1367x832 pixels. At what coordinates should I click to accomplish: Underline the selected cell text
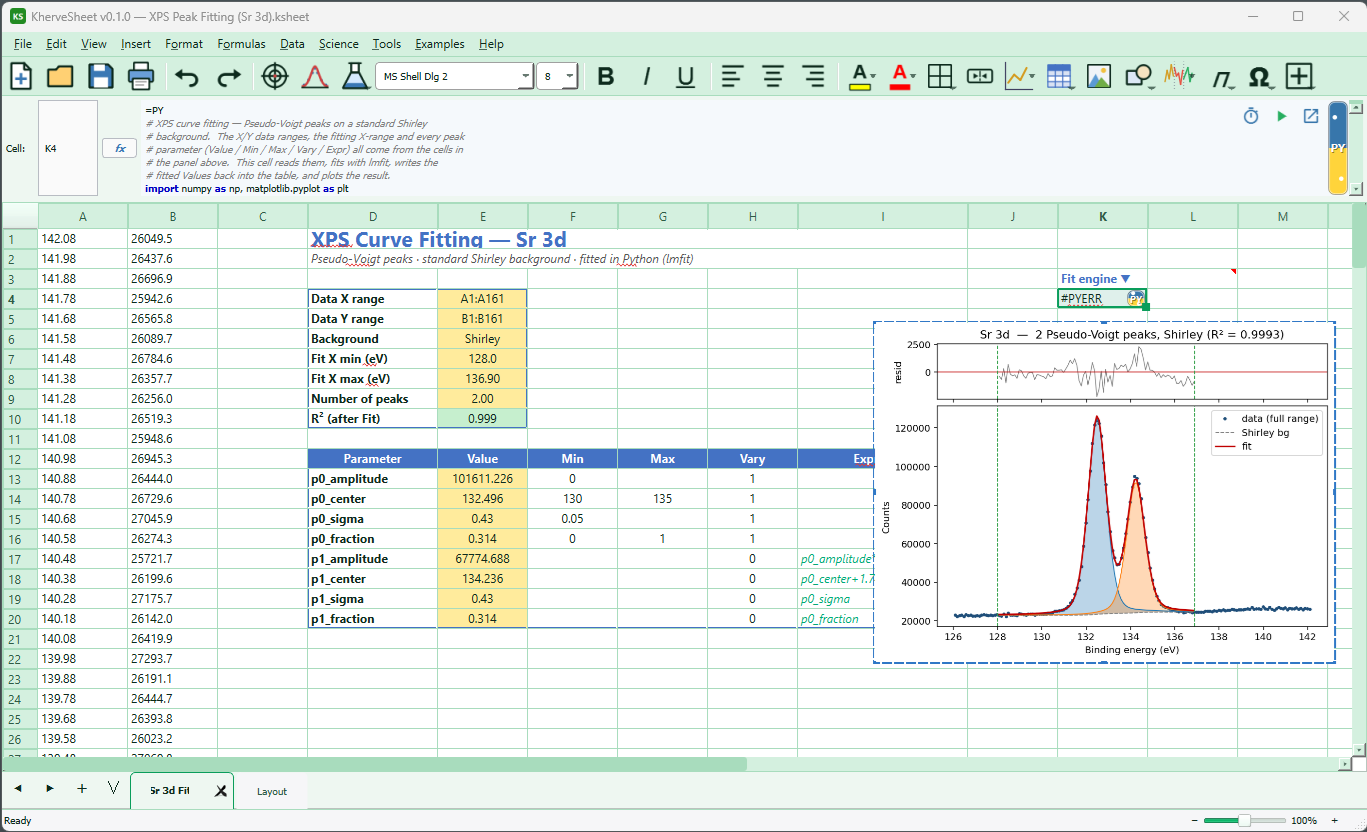686,77
